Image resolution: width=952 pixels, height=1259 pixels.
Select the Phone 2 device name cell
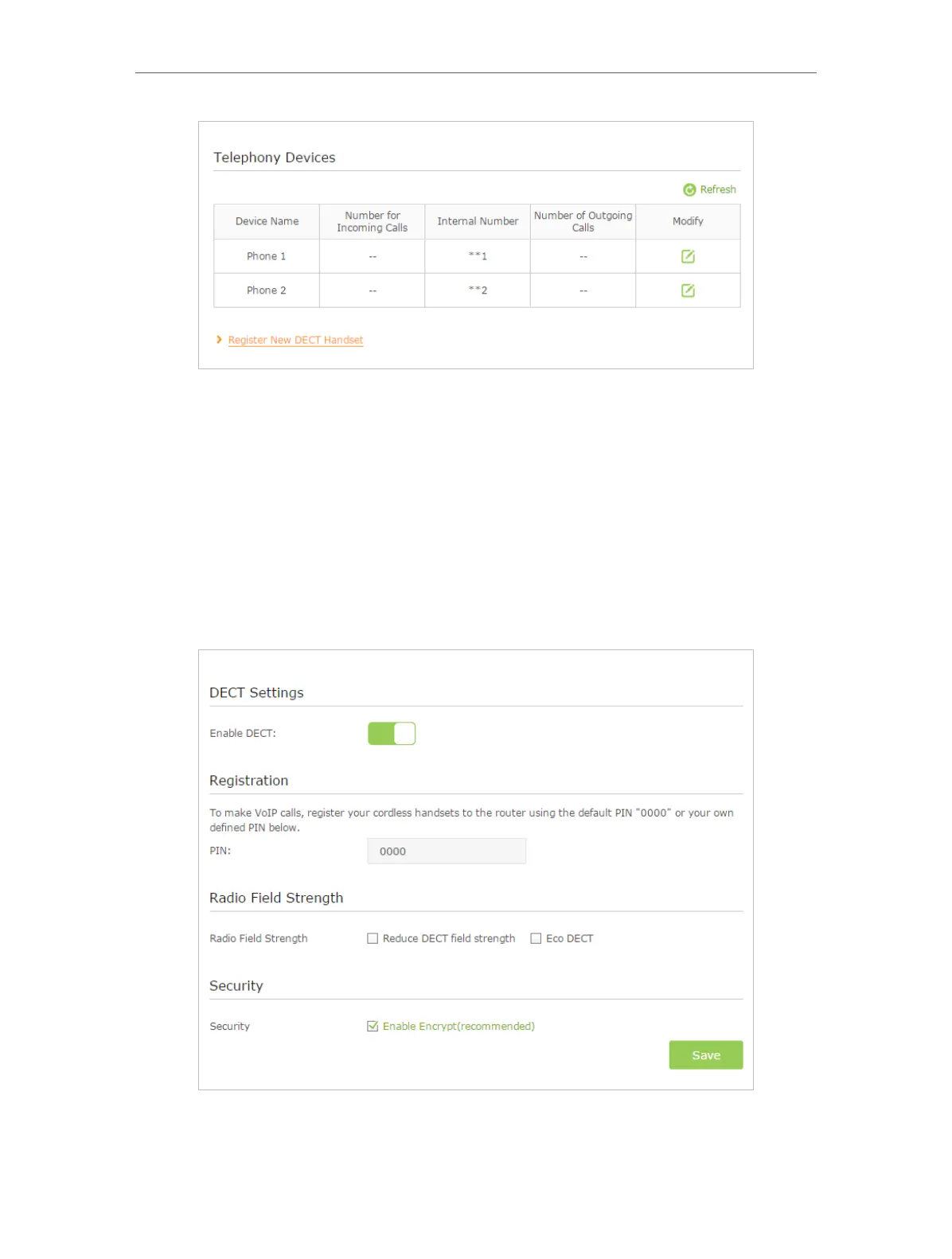[266, 290]
